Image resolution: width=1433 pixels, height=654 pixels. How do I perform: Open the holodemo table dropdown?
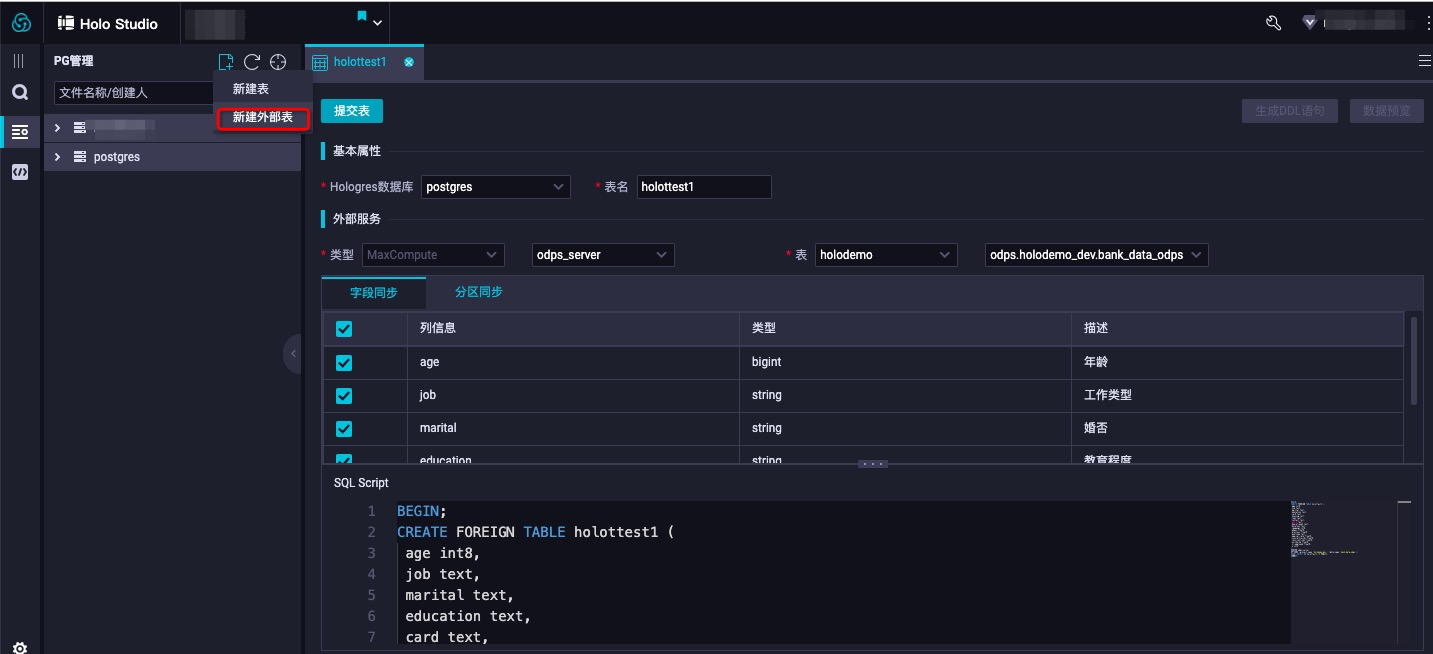click(x=886, y=255)
